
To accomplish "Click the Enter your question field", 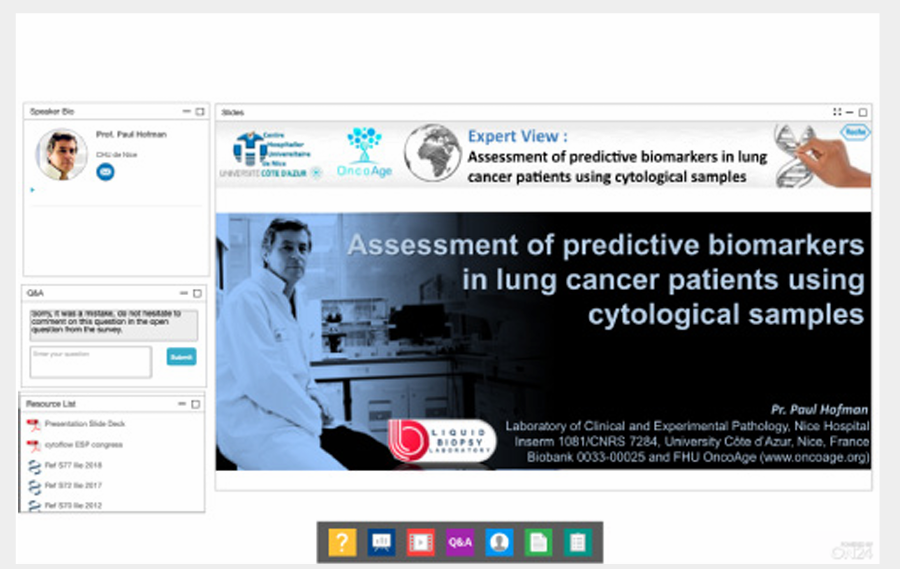I will (x=91, y=361).
